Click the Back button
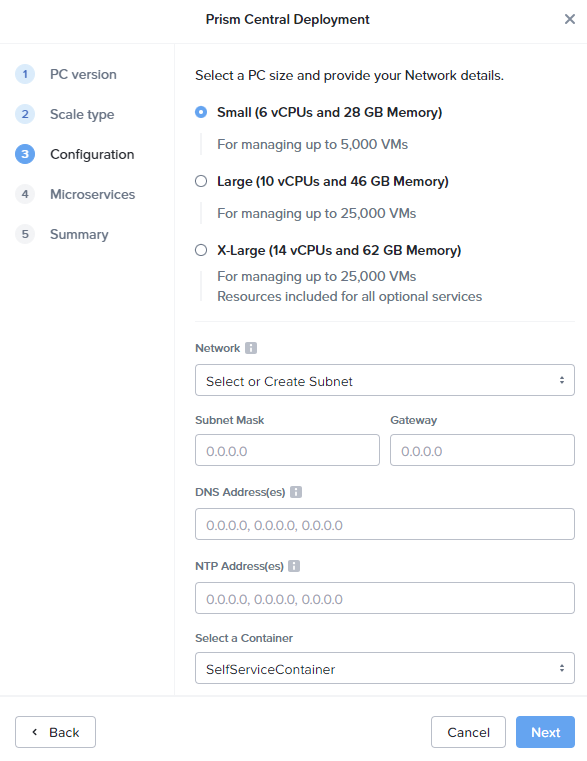Screen dimensions: 587x761 pos(55,732)
